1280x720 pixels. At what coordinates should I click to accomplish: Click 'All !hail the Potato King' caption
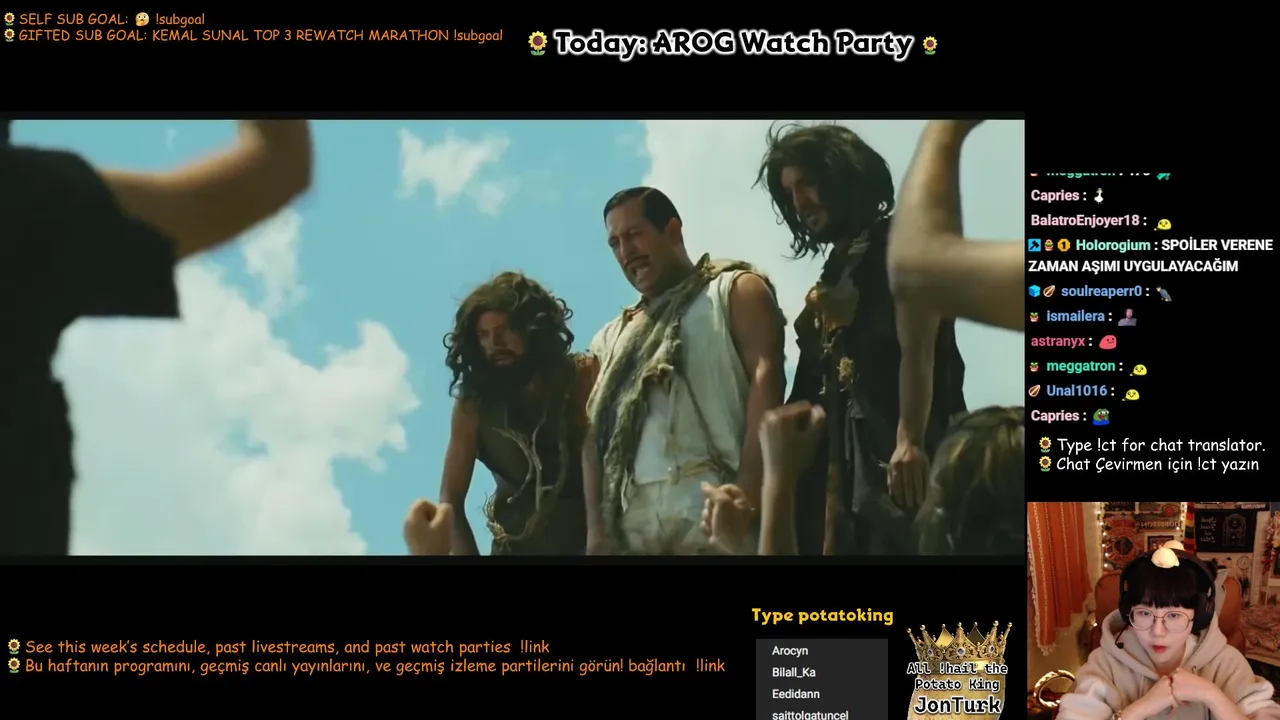[x=958, y=677]
